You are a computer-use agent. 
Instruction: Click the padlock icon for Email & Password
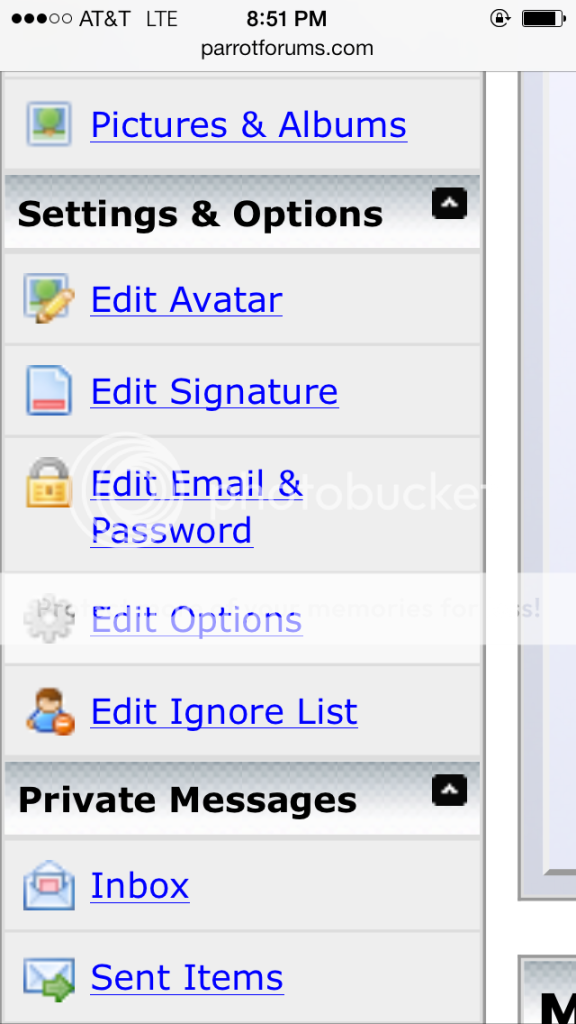48,483
